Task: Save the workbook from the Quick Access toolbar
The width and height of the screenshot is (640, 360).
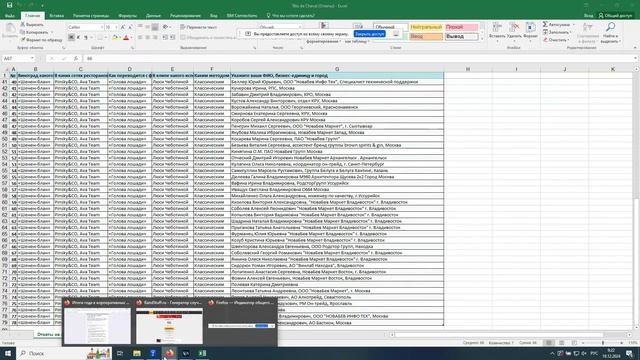Action: [9, 5]
